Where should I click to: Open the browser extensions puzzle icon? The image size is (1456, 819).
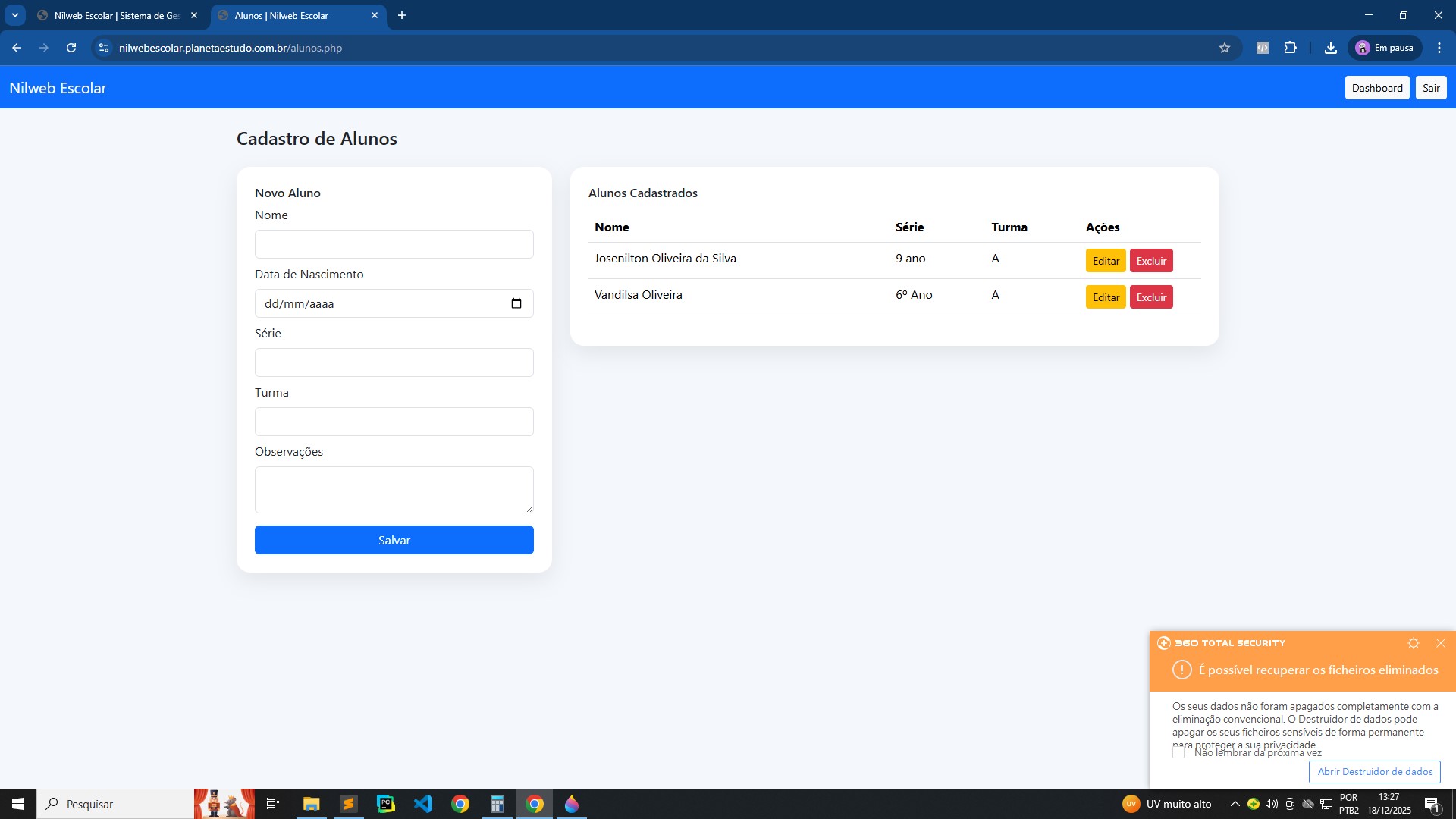coord(1291,48)
